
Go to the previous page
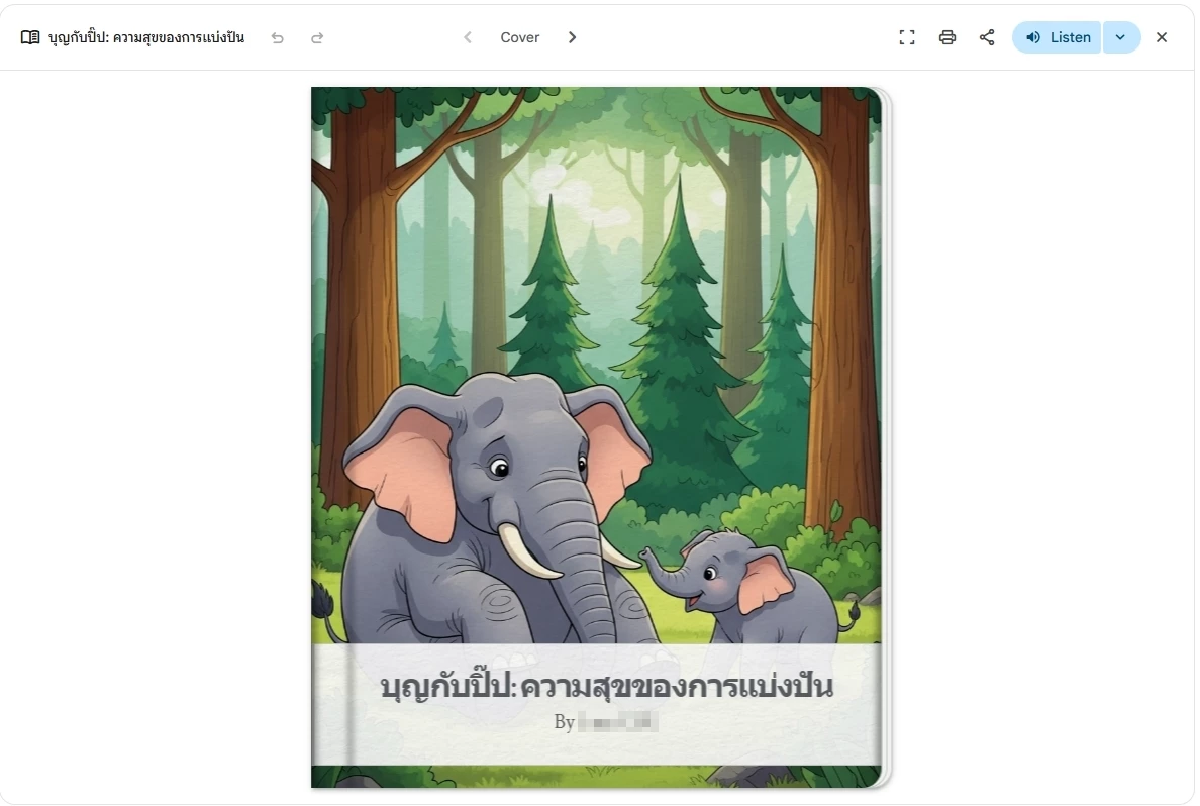click(x=467, y=37)
